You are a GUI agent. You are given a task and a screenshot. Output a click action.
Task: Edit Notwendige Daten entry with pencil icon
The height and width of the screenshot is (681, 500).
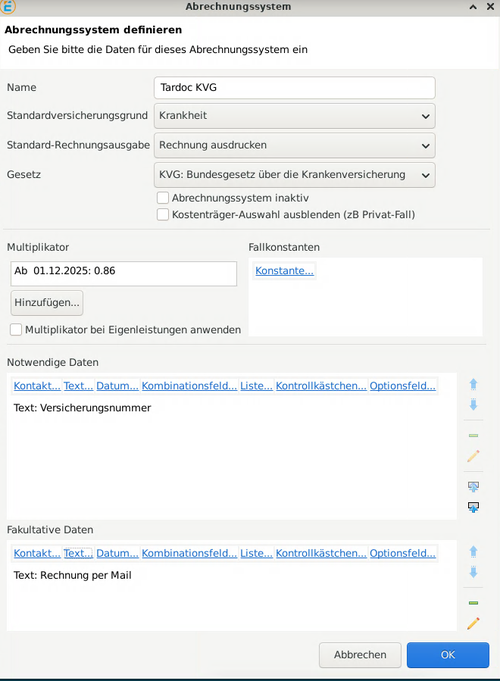click(x=474, y=456)
